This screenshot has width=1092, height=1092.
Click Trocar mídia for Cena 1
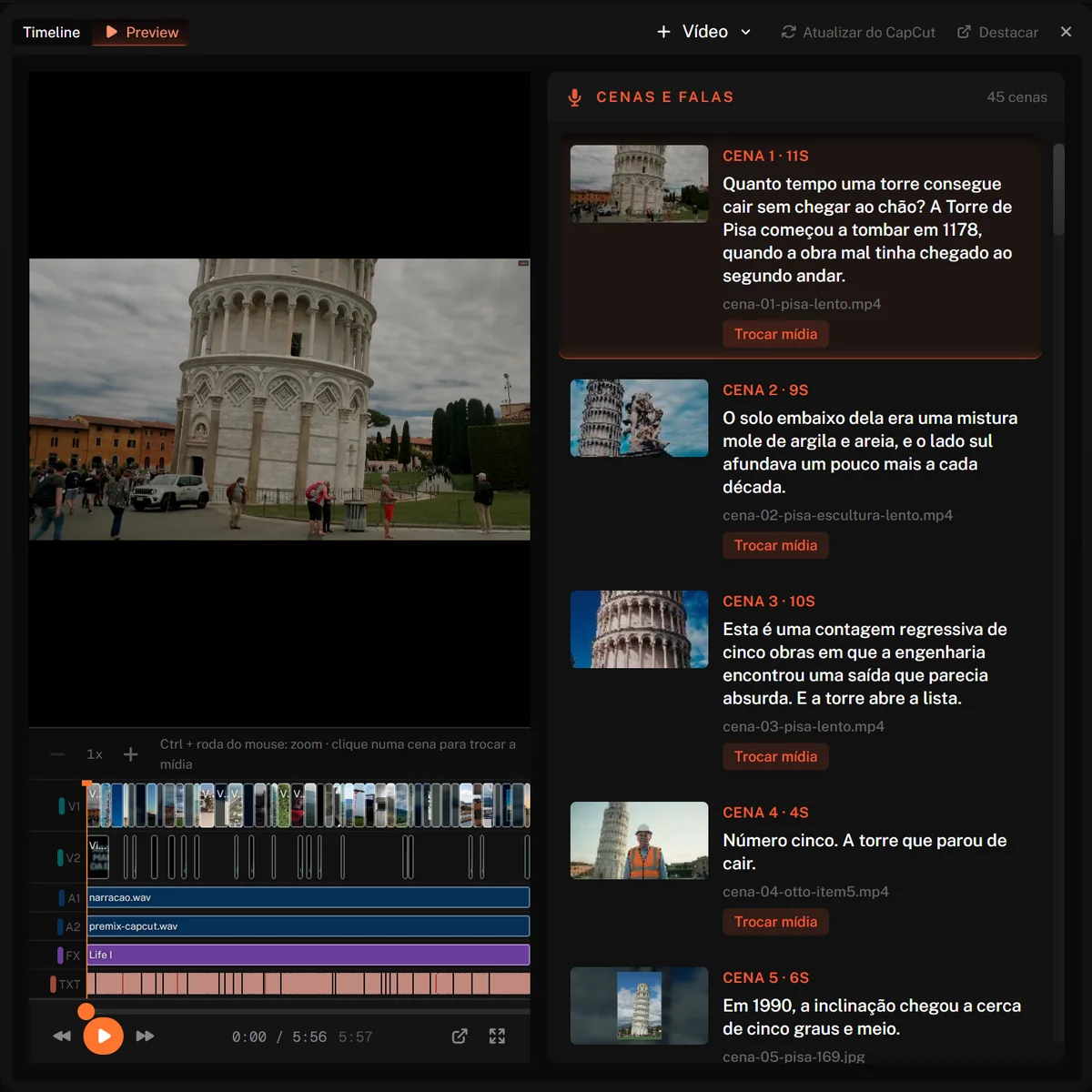[775, 334]
